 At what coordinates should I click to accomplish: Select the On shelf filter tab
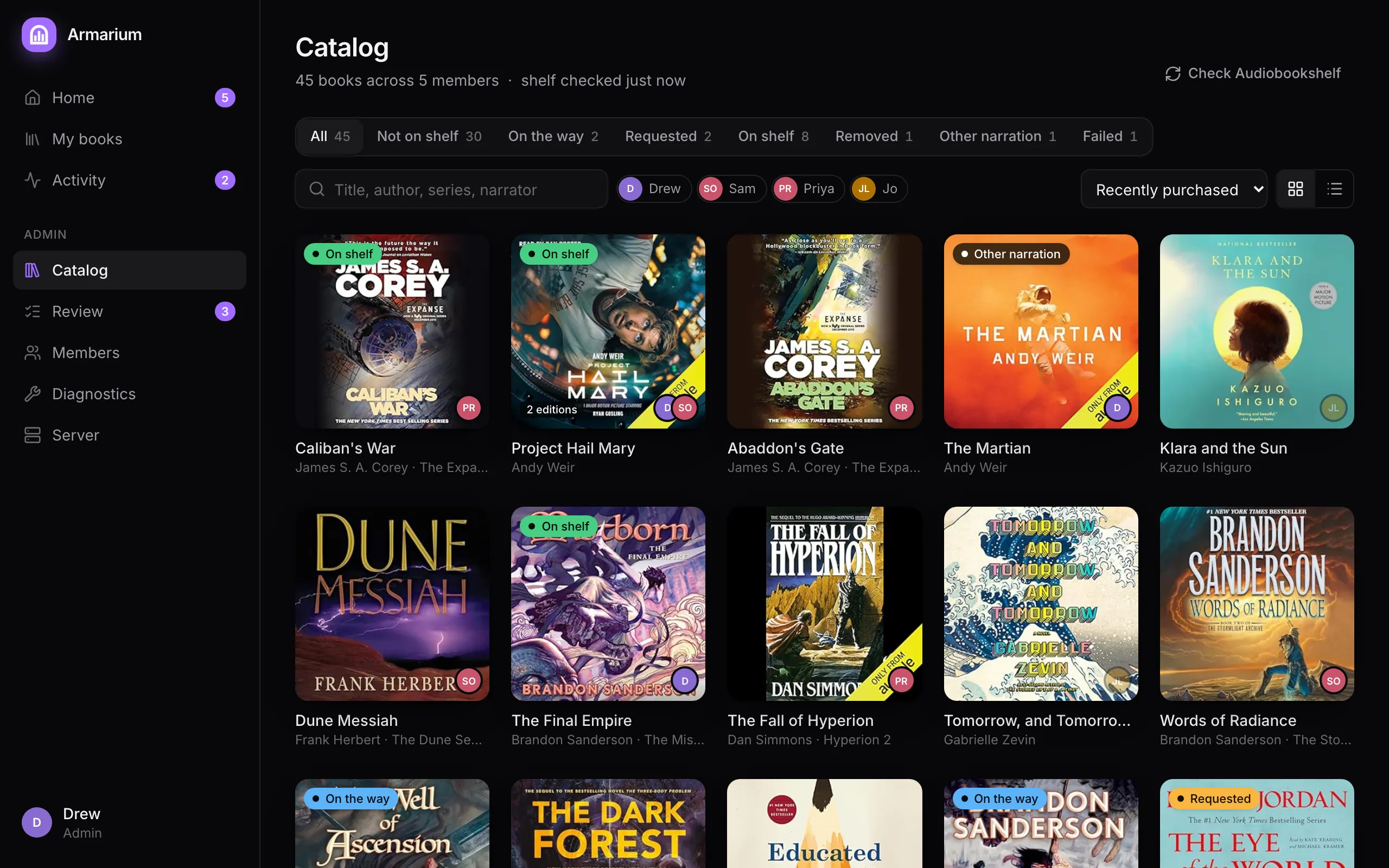tap(773, 137)
